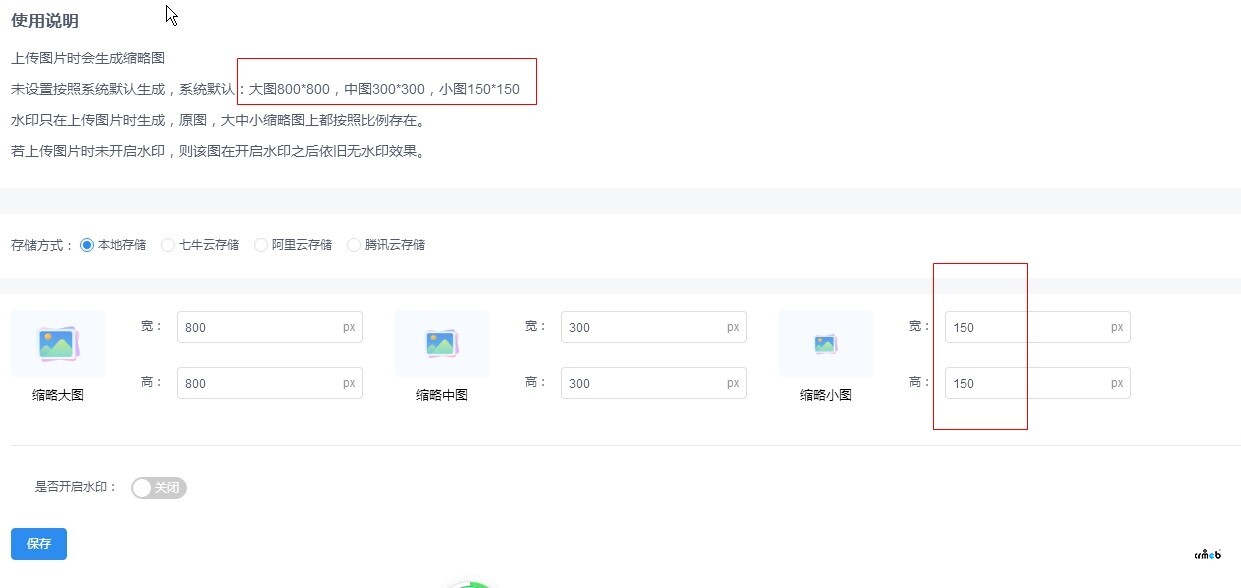Click the system default sizes description line
Screen dimensions: 1241x588
[x=265, y=90]
